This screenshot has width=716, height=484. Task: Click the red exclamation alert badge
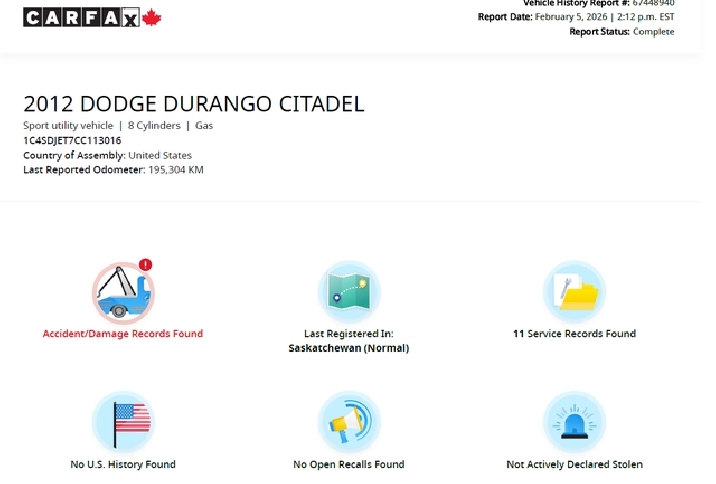[146, 265]
